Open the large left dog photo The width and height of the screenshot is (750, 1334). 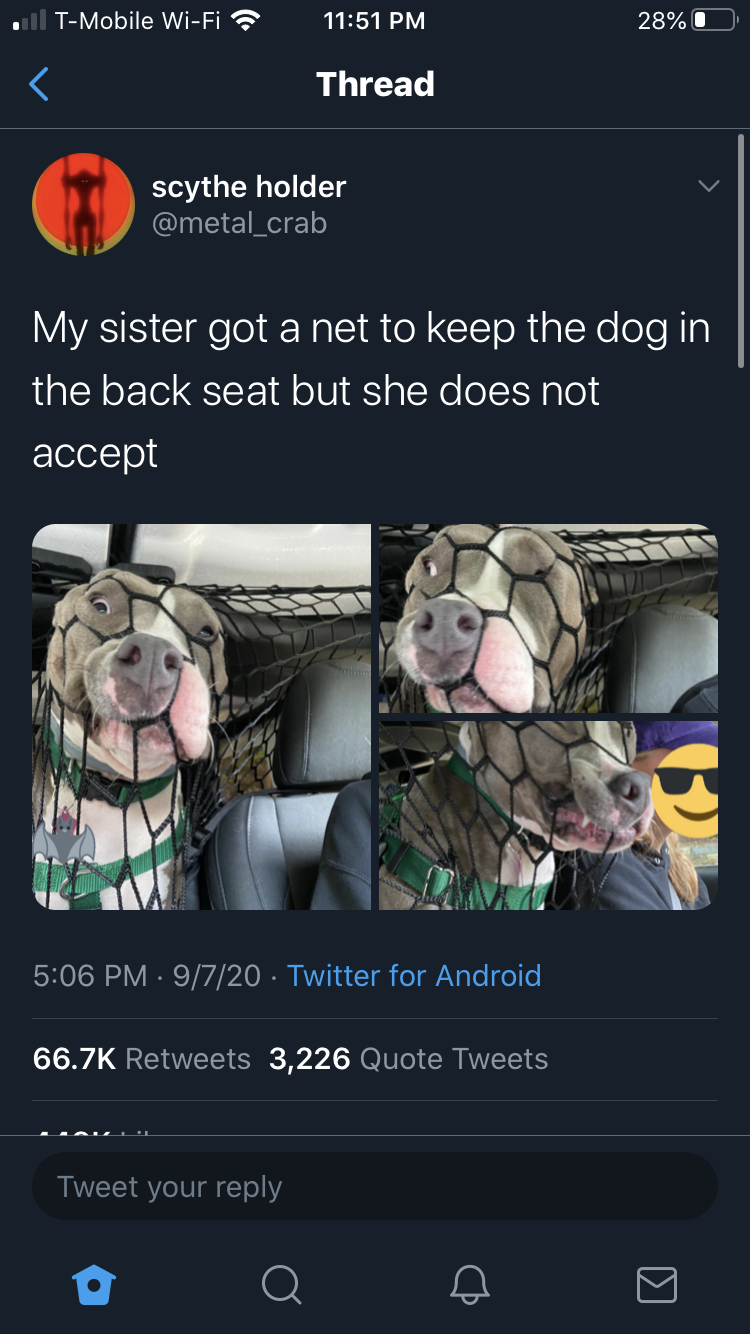(202, 717)
